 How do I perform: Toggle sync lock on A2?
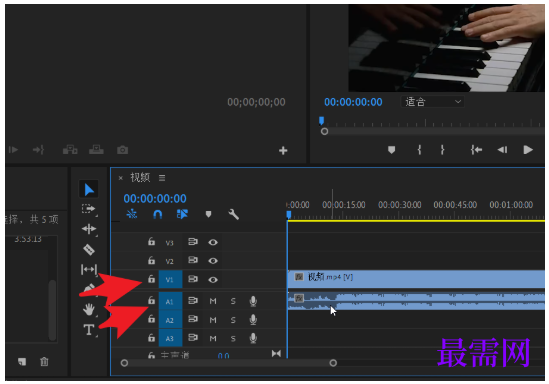coord(193,319)
